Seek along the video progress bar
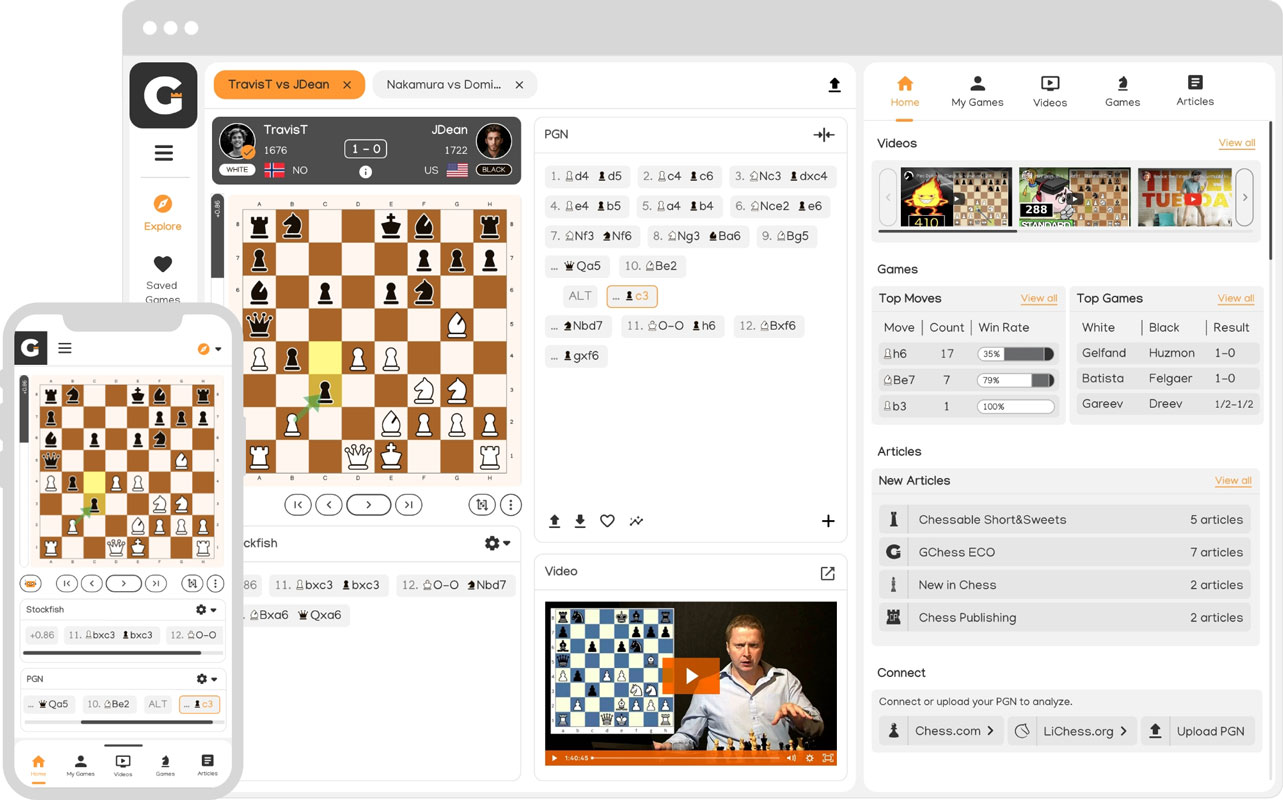This screenshot has height=800, width=1283. point(688,758)
